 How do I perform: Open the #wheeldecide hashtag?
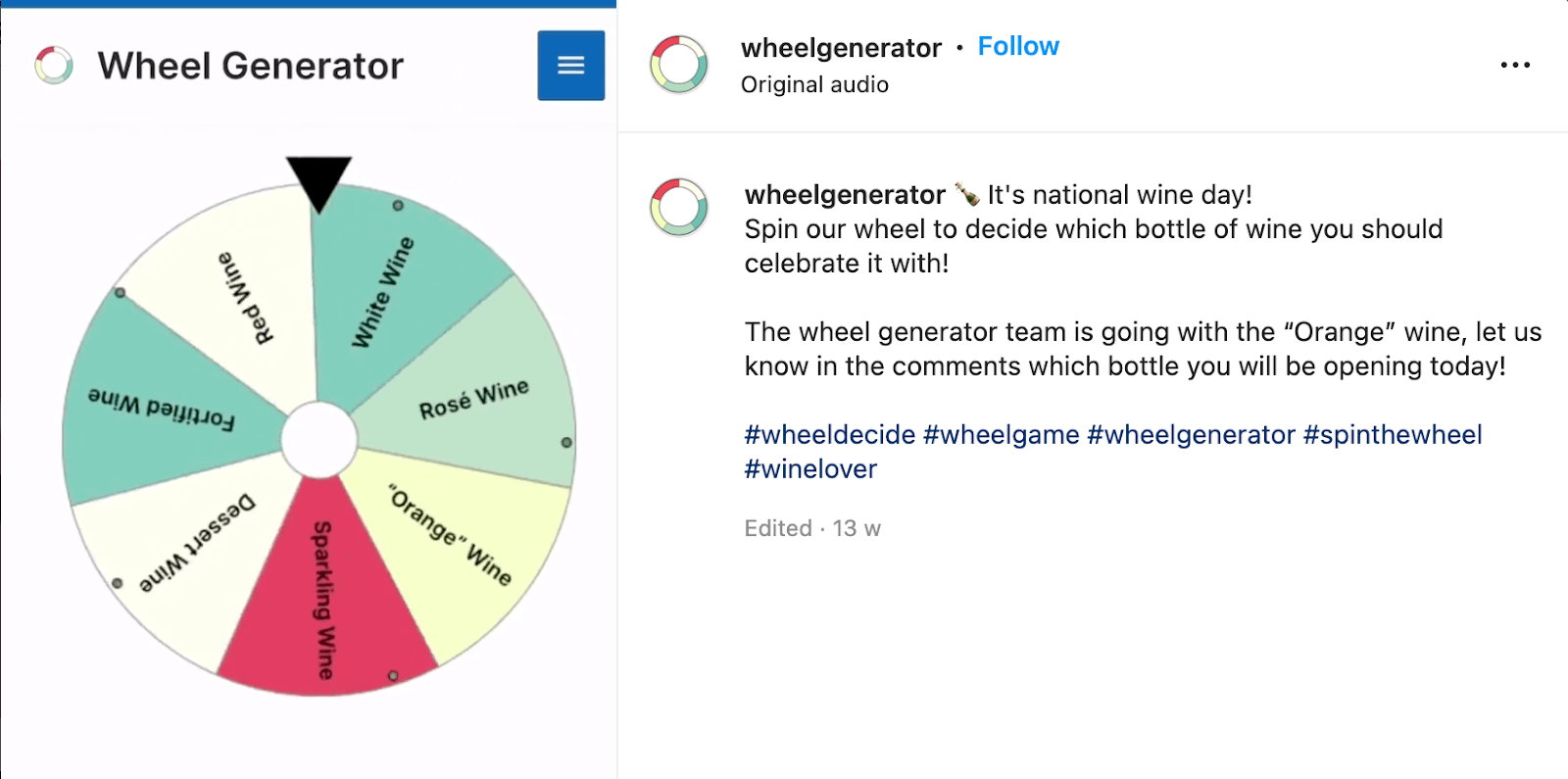coord(829,435)
